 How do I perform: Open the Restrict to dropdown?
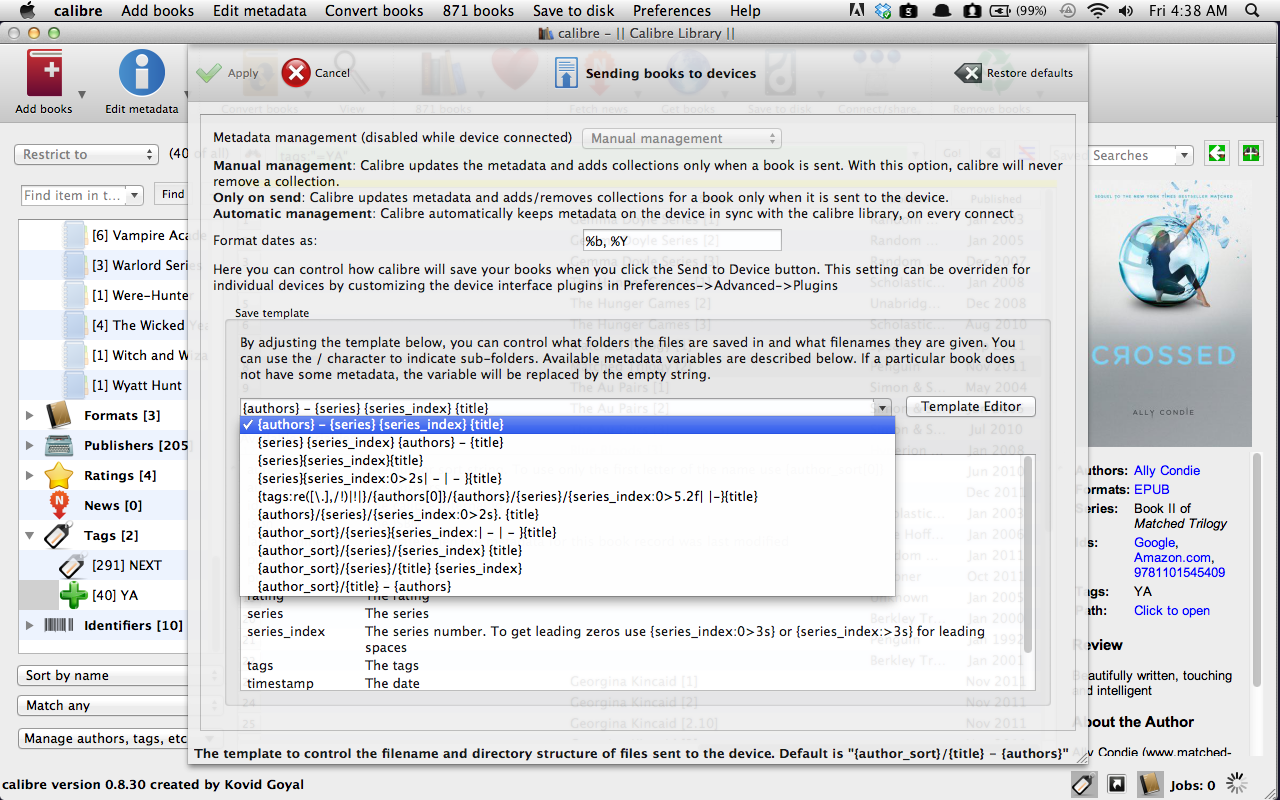click(87, 154)
